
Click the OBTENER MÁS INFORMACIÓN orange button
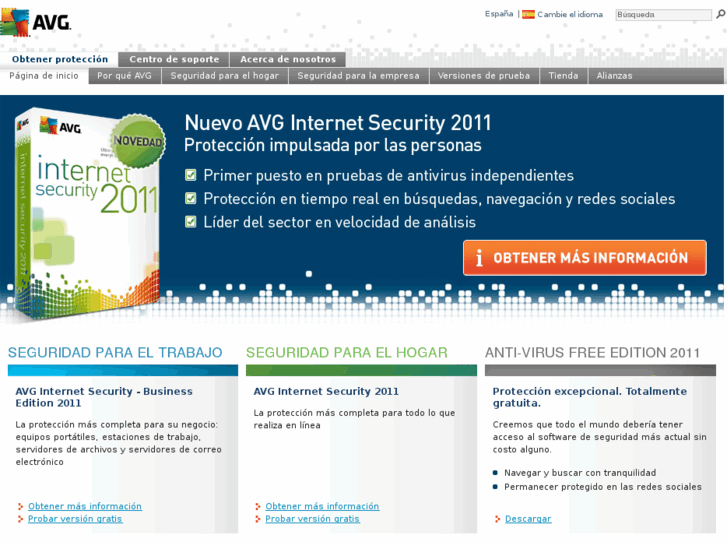[585, 258]
